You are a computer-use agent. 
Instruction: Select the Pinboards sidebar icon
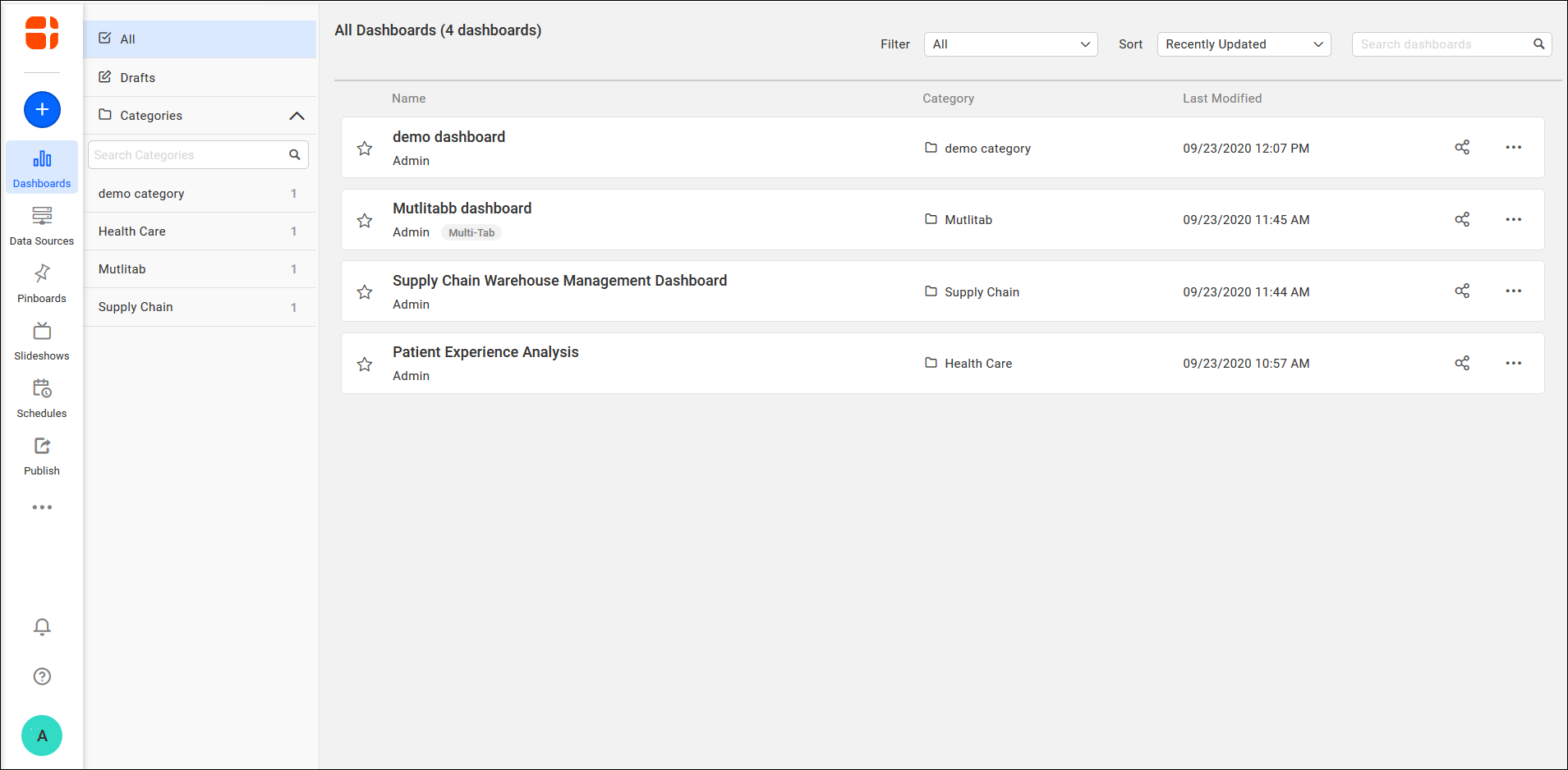pos(42,282)
